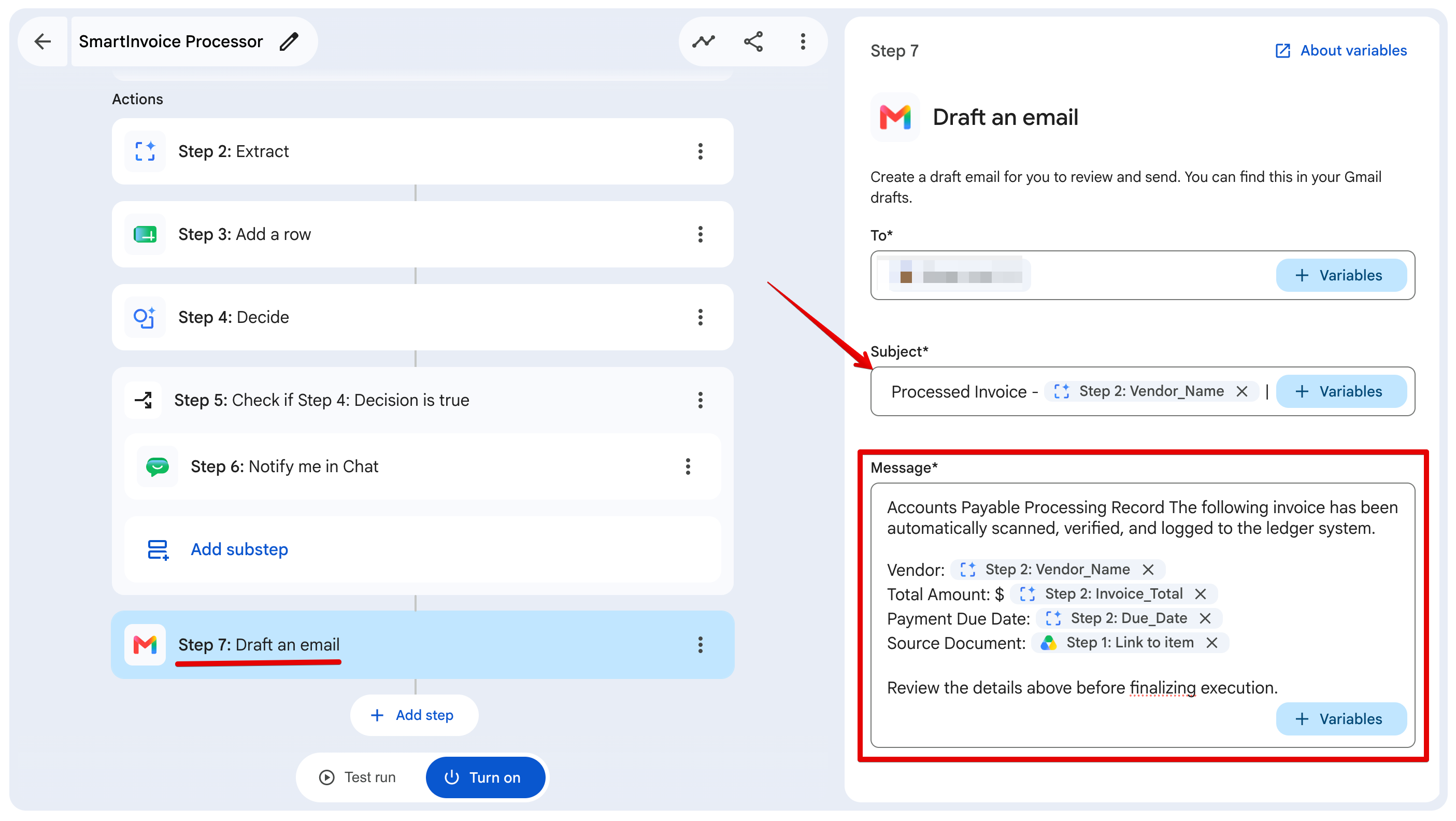This screenshot has width=1456, height=821.
Task: Click the Add substep icon
Action: tap(158, 549)
